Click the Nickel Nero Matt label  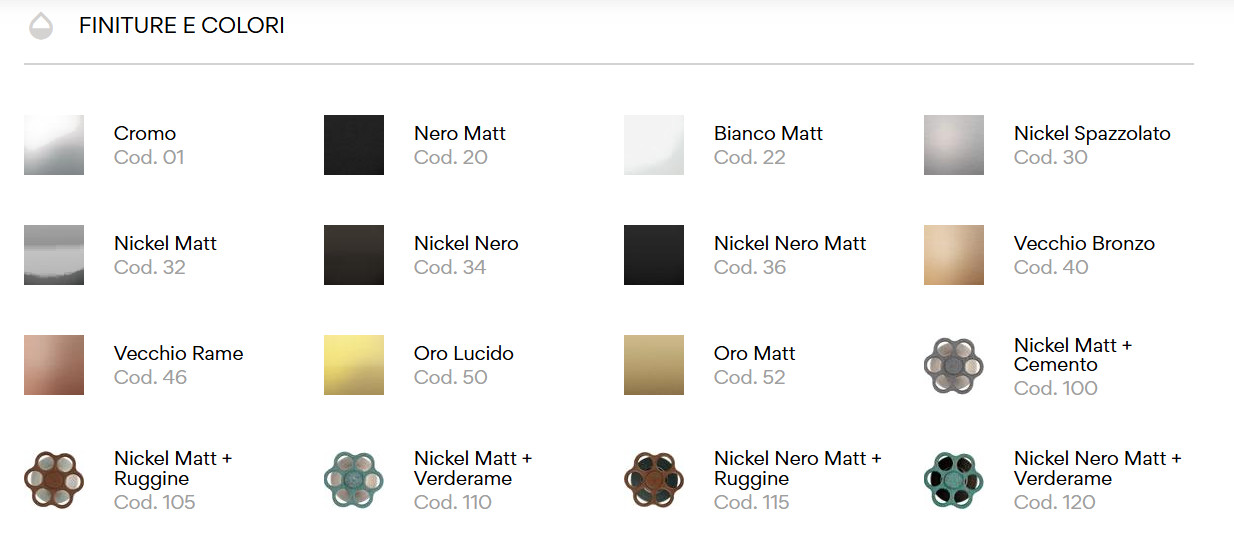click(790, 243)
